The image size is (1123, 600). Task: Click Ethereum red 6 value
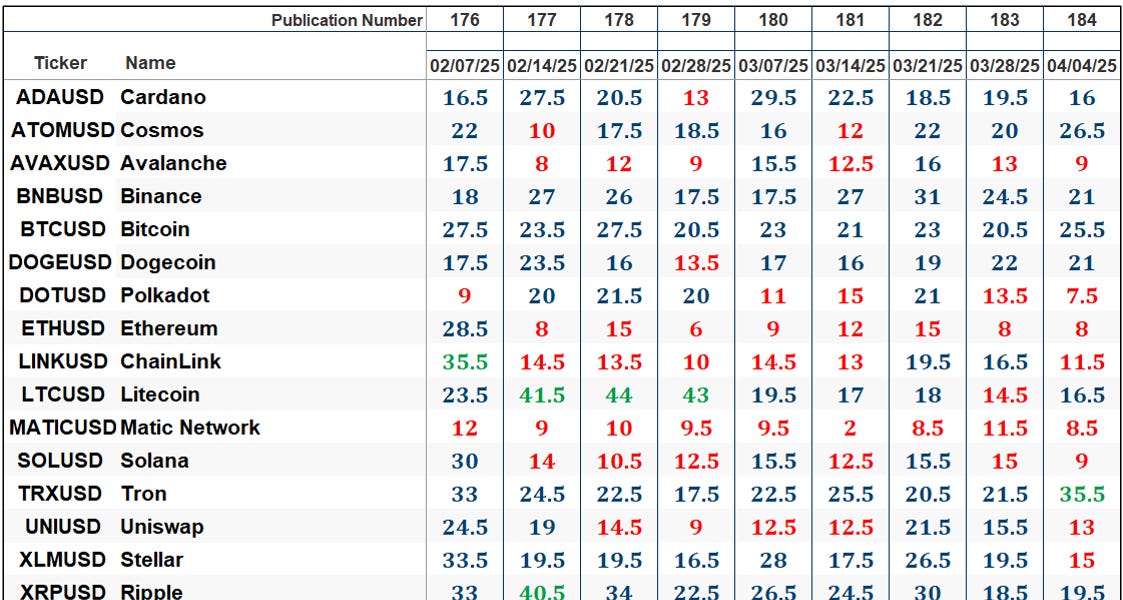point(696,329)
